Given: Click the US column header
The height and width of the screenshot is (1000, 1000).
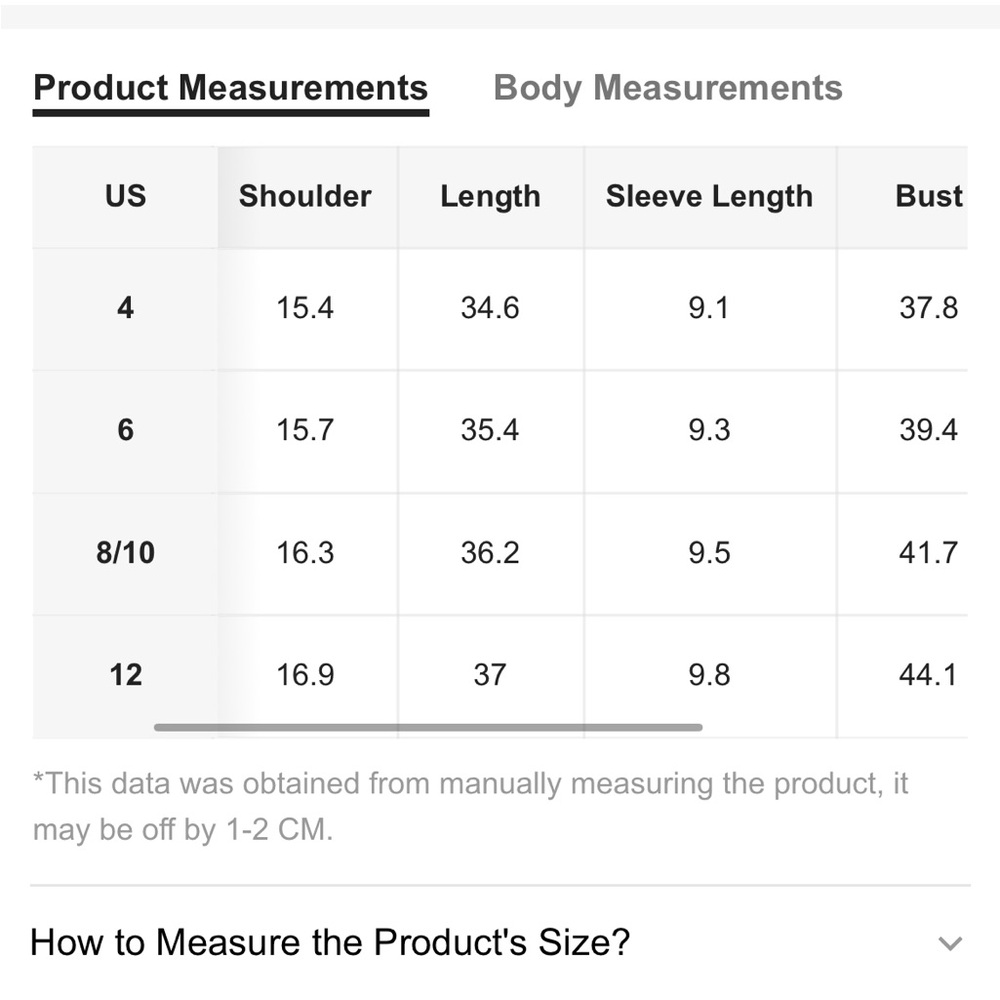Looking at the screenshot, I should pyautogui.click(x=126, y=196).
